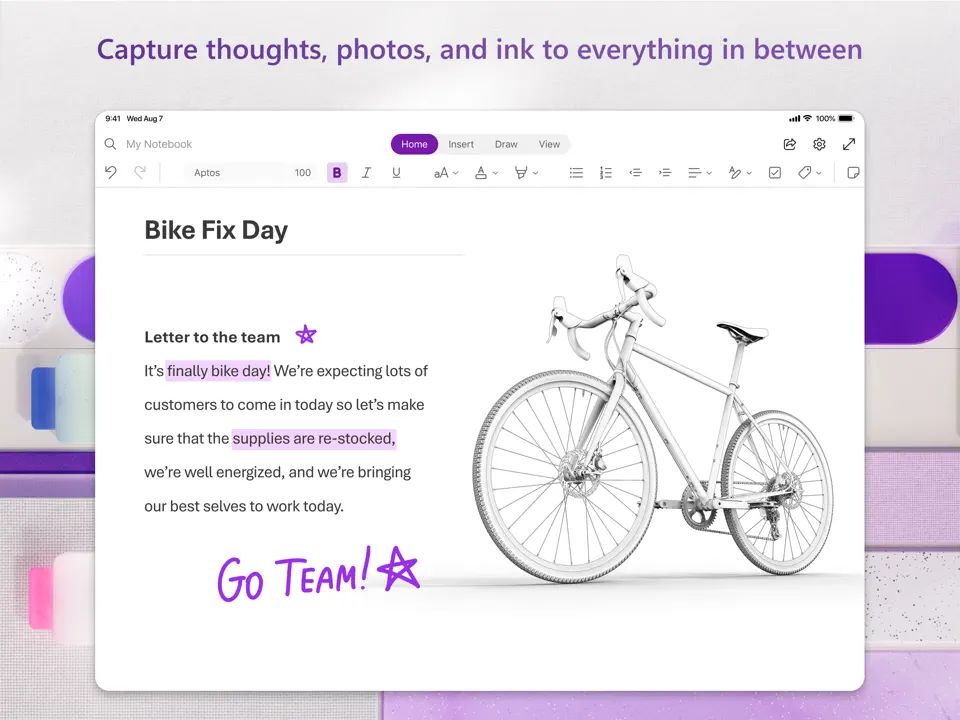
Task: Enter full screen with the expand arrows
Action: click(x=849, y=144)
